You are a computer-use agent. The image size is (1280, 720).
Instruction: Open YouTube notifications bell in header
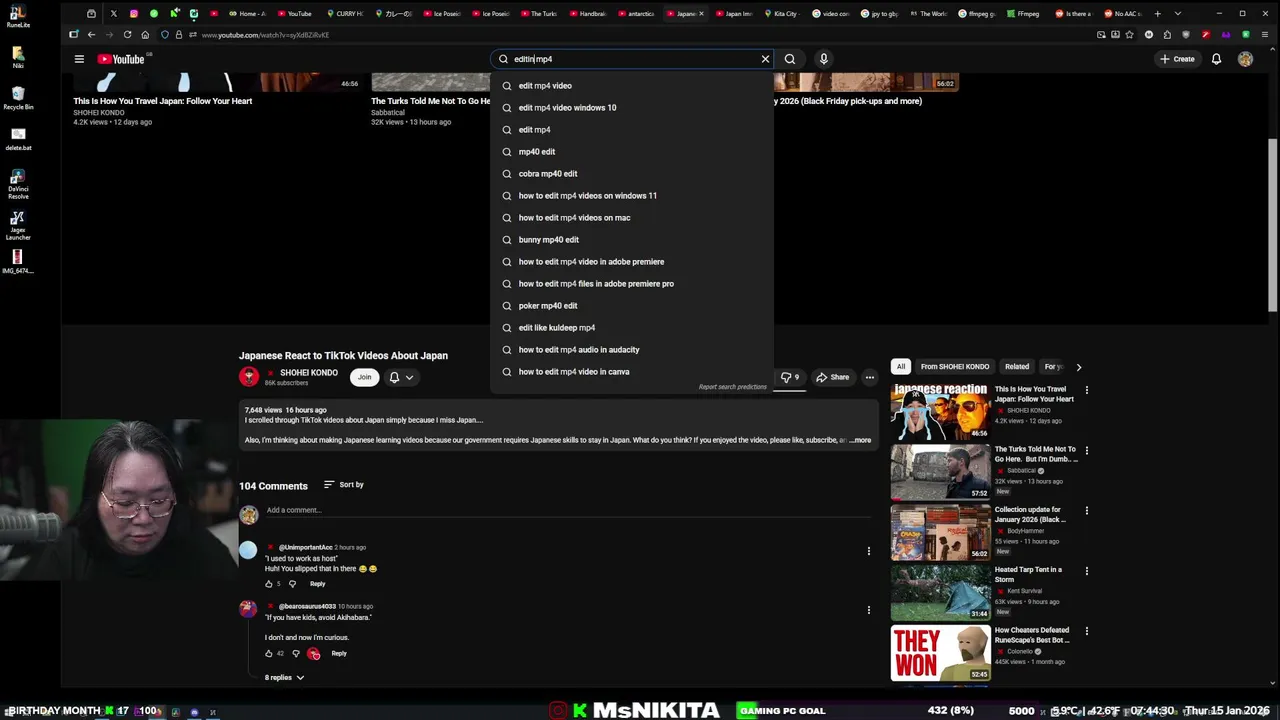pyautogui.click(x=1216, y=59)
